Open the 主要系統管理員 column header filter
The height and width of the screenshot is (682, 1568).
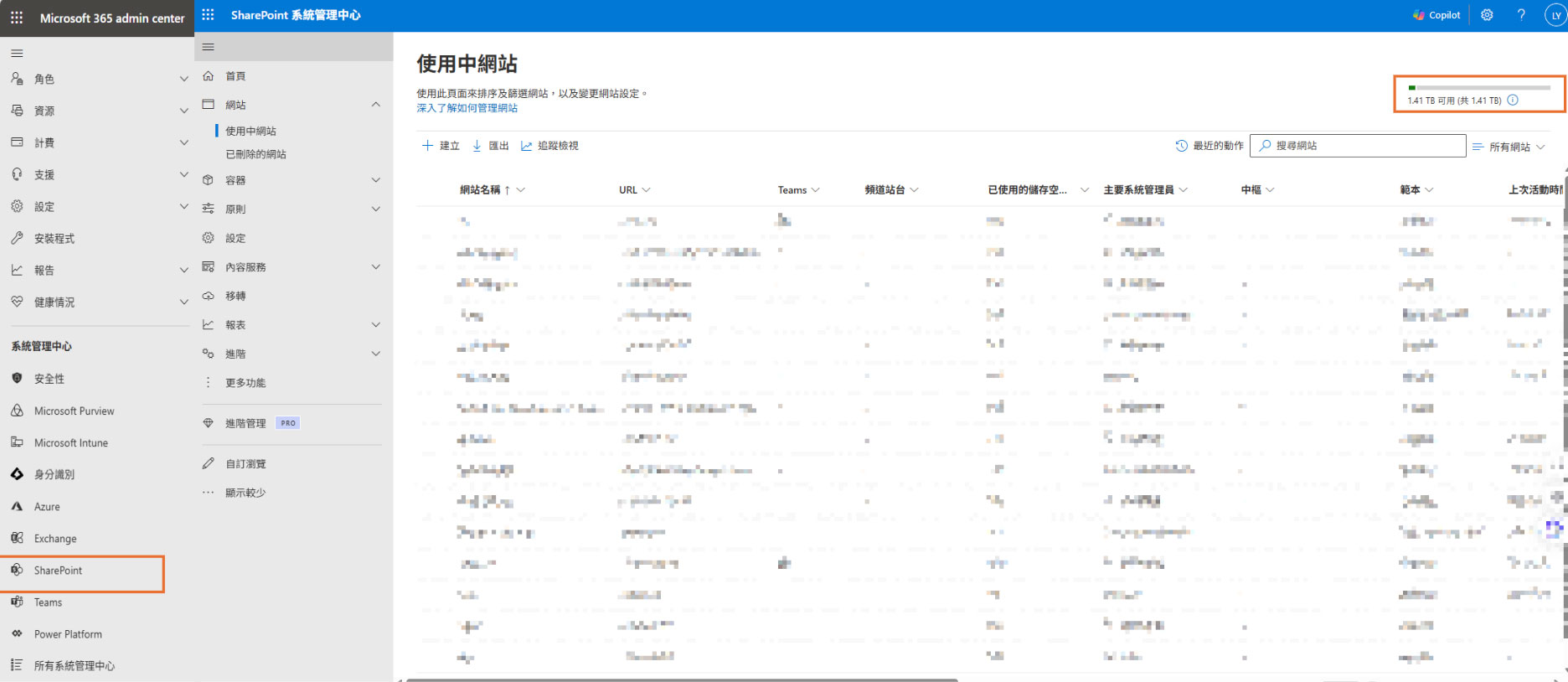coord(1183,190)
